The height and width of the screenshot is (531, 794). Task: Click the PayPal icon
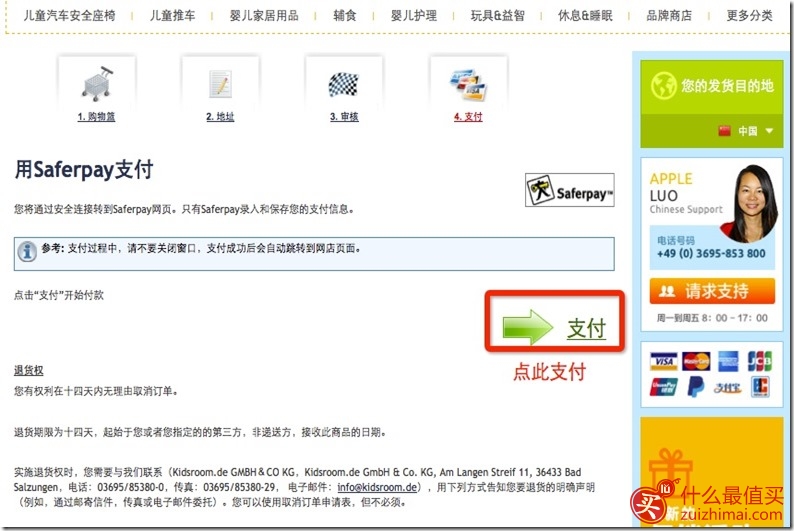coord(696,387)
